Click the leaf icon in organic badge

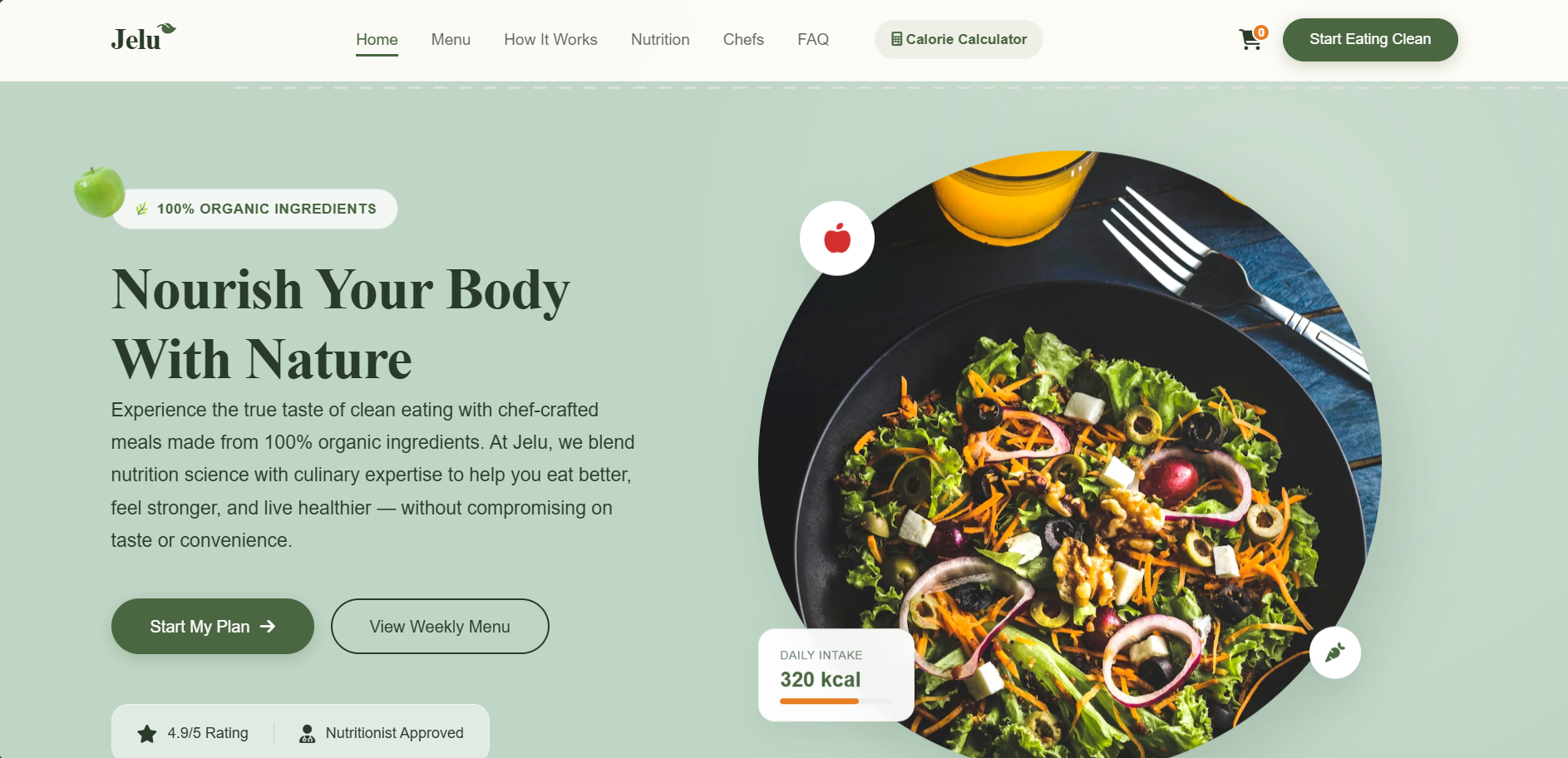coord(142,209)
